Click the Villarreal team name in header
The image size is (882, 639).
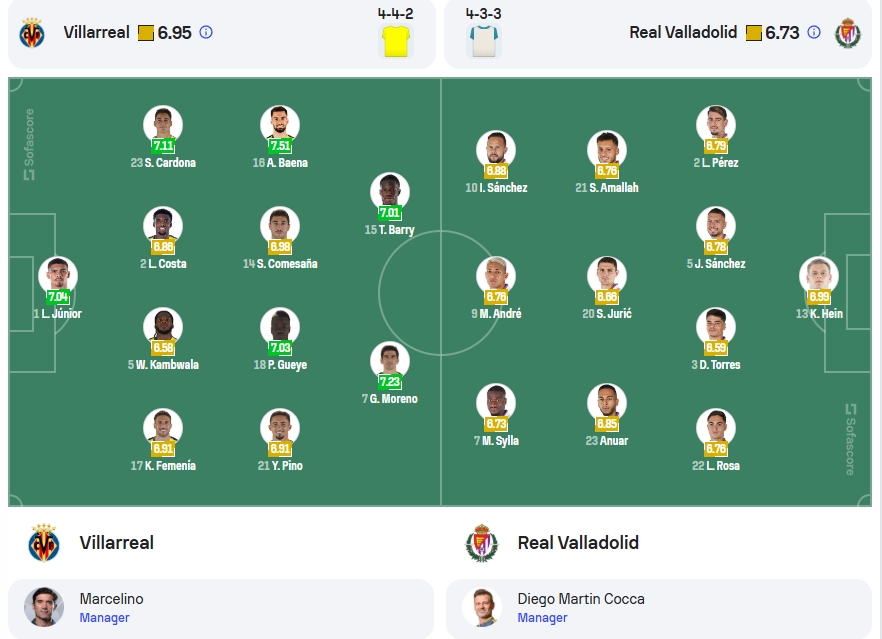96,32
